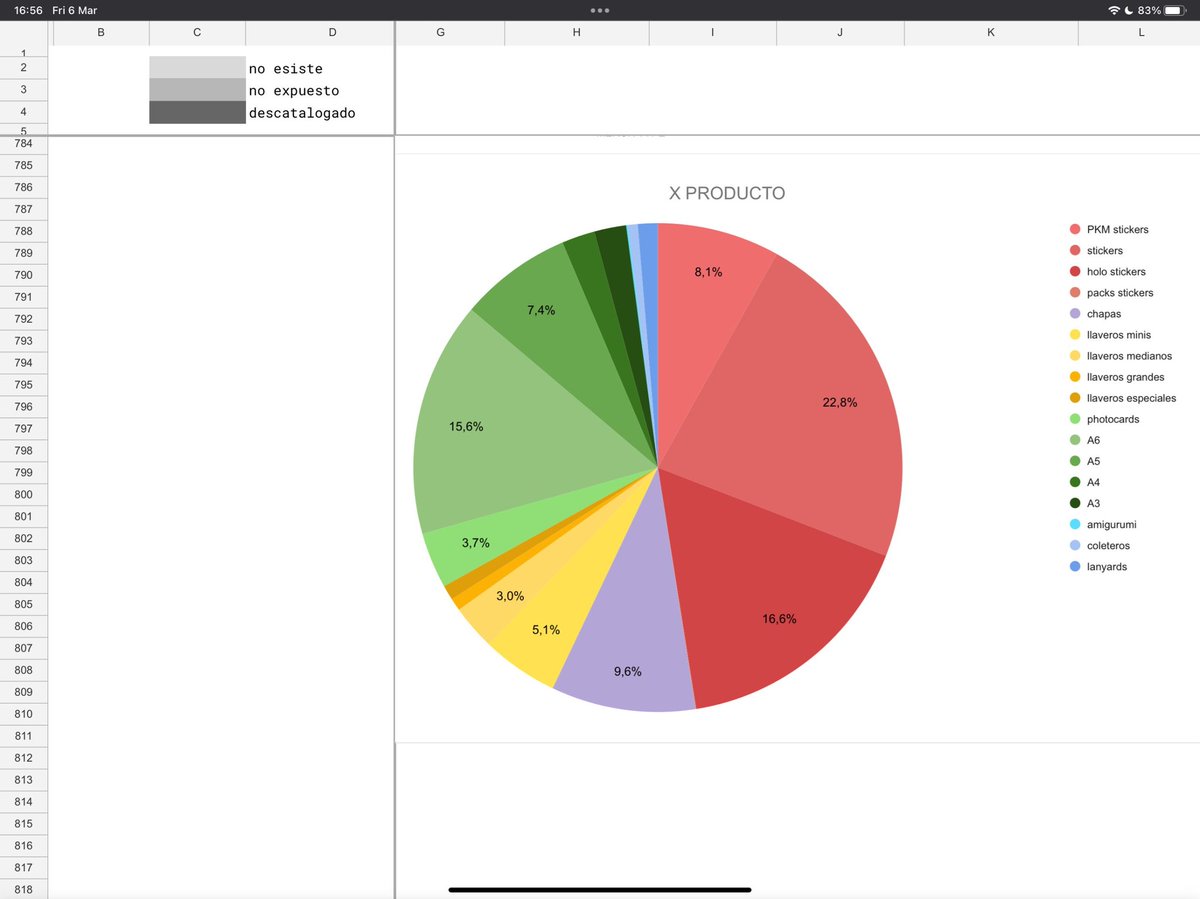
Task: Click the lanyards legend color dot
Action: click(x=1075, y=567)
